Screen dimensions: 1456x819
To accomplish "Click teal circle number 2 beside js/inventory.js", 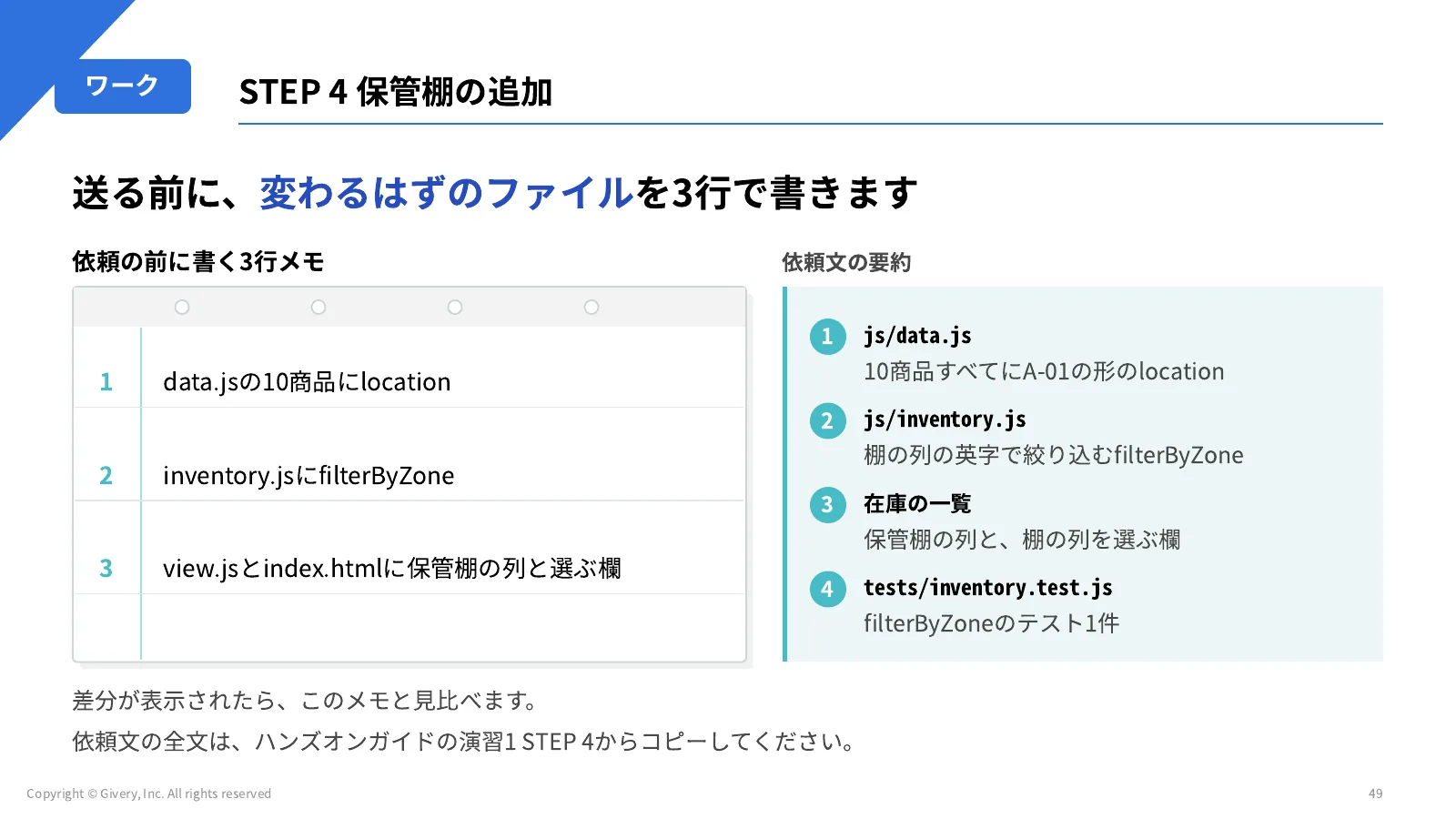I will (x=827, y=420).
